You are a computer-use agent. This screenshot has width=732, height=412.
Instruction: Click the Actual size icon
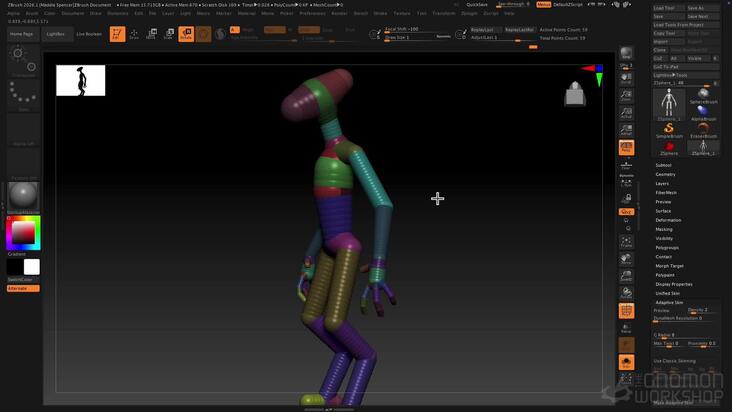(626, 113)
